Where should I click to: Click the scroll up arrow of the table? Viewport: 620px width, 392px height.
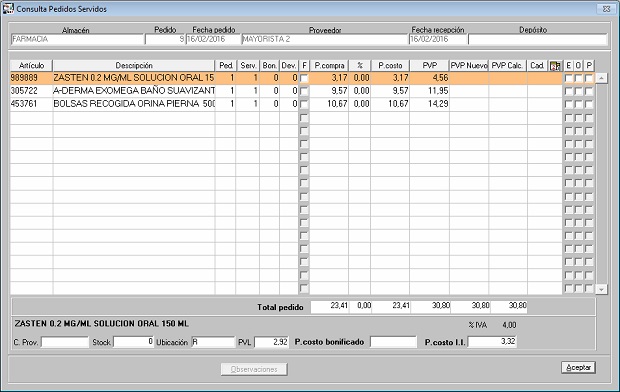601,78
